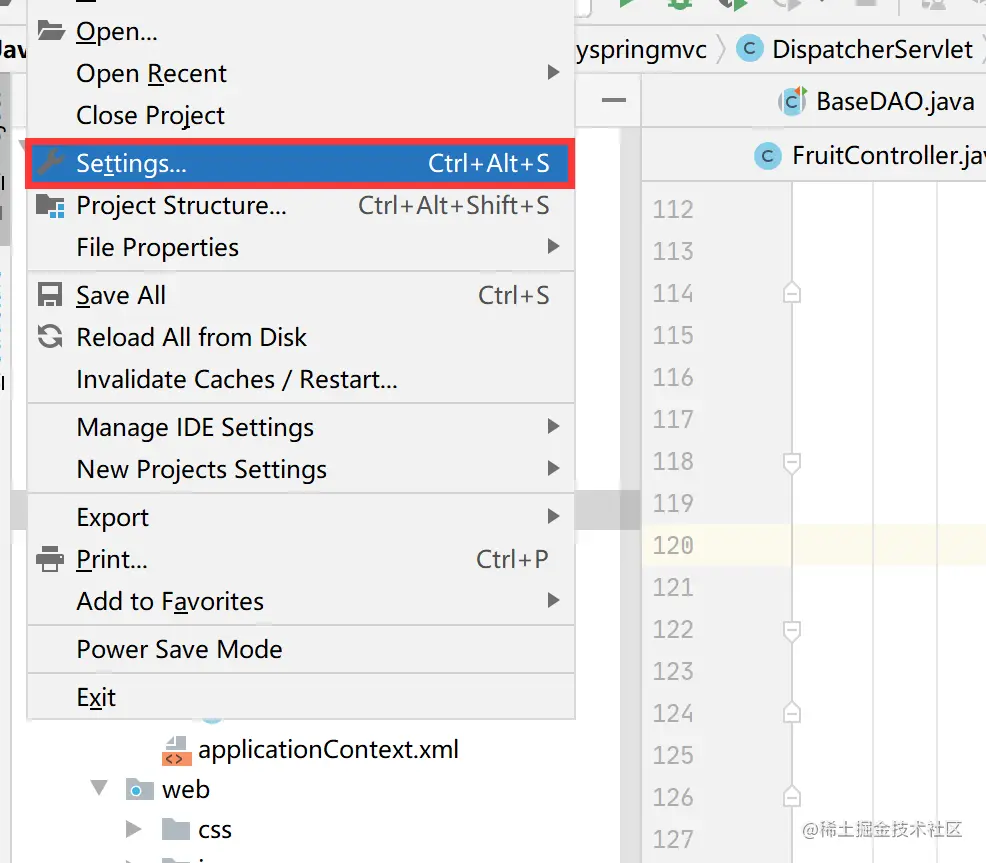
Task: Click the Project Structure icon
Action: pos(50,206)
